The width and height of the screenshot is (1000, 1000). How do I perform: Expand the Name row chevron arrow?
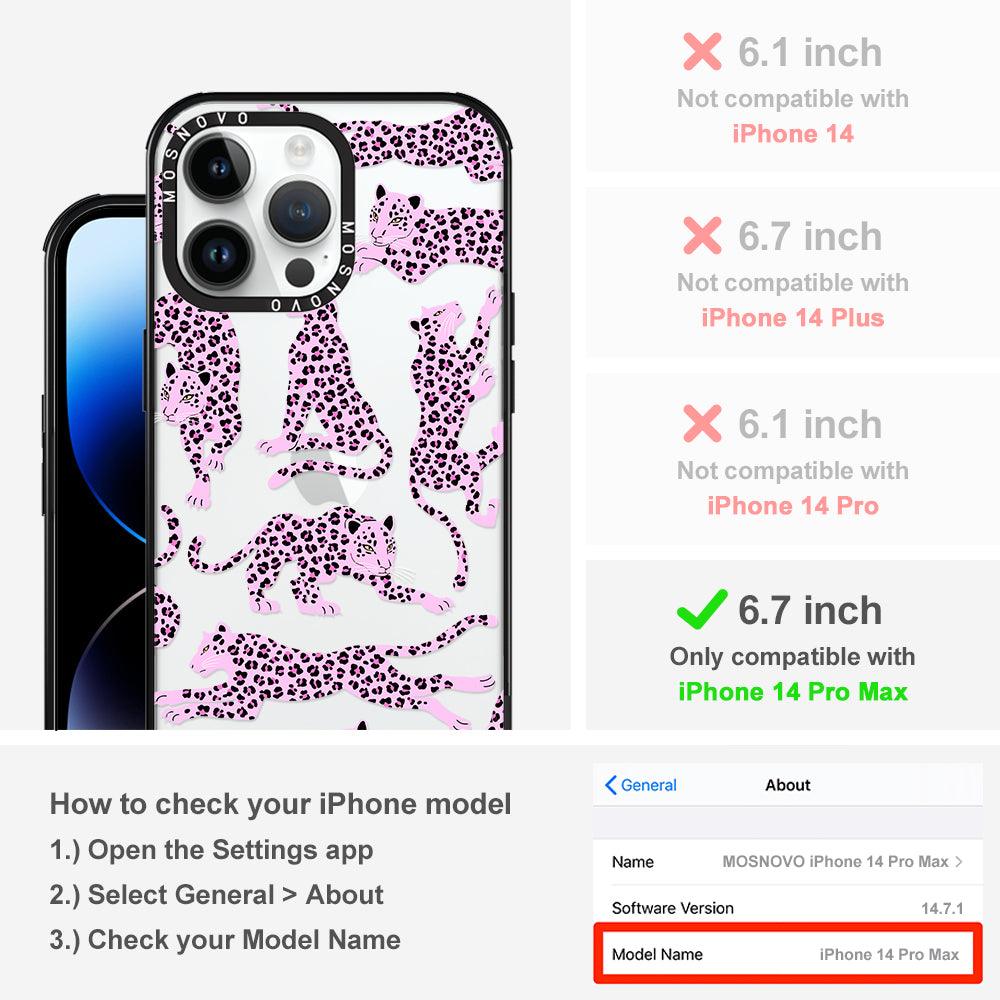[959, 862]
